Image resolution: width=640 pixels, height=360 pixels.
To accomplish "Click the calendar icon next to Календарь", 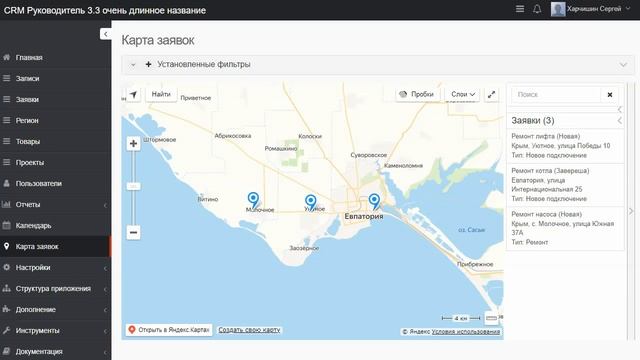I will [7, 225].
